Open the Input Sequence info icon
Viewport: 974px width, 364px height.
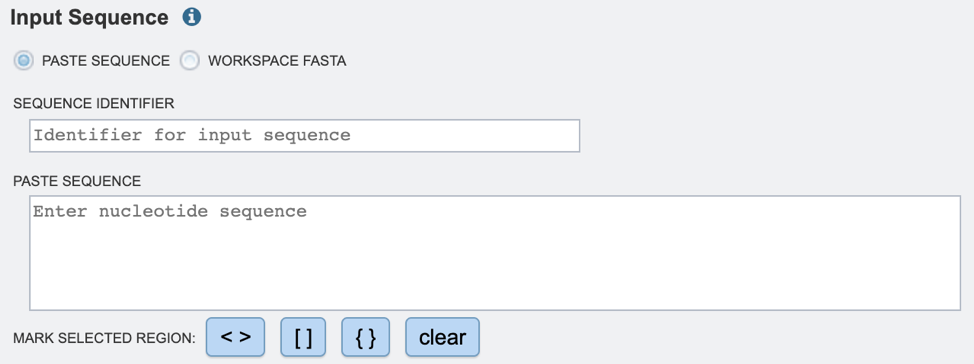click(x=192, y=17)
